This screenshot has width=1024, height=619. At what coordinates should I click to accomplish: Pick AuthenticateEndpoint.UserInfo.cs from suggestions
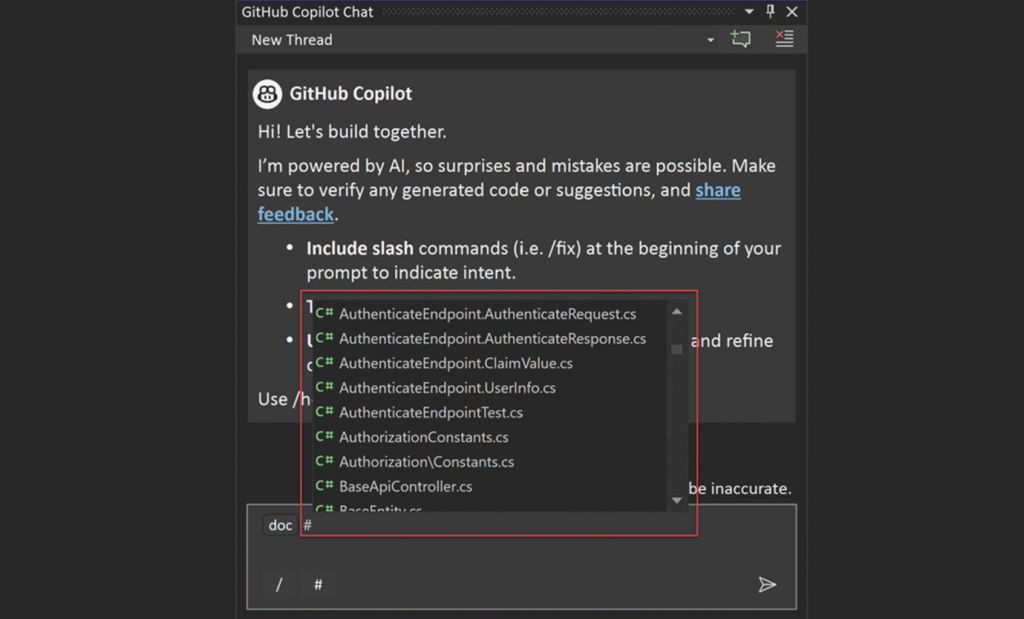pos(447,388)
